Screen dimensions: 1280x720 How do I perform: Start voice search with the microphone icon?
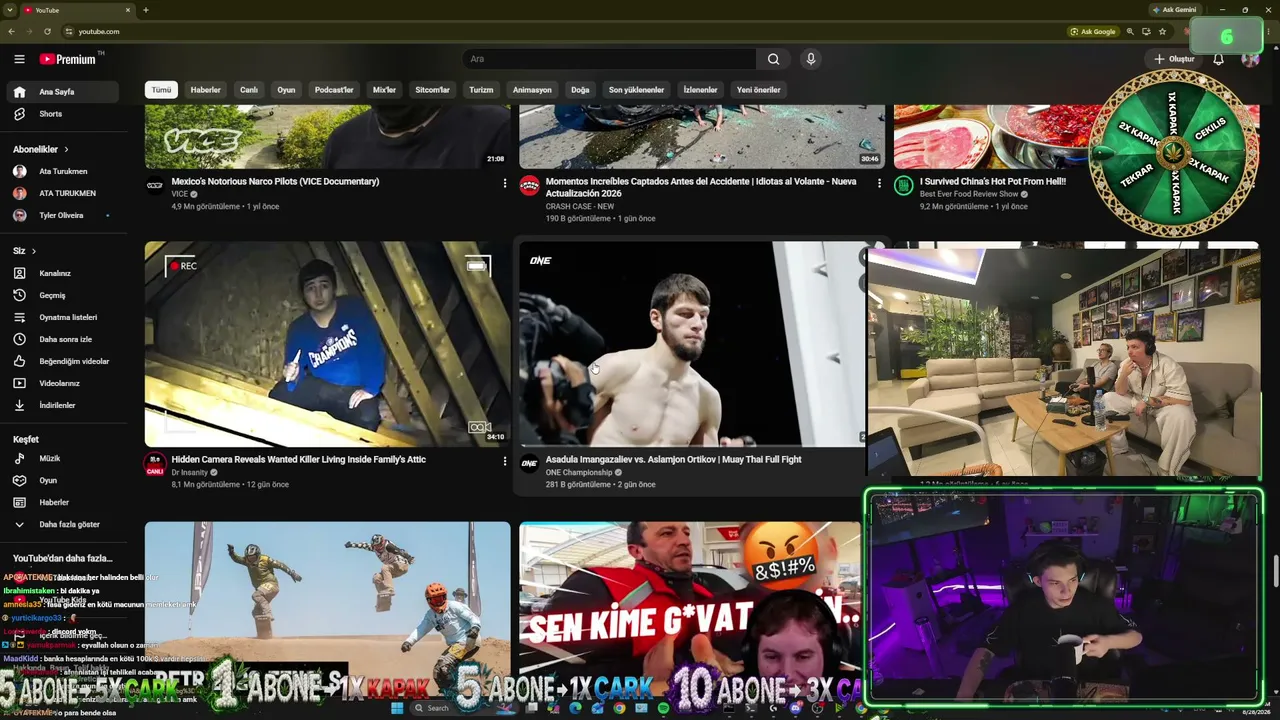[x=811, y=59]
